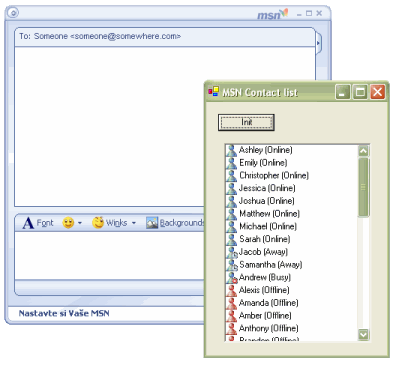Click the message text input area

tap(109, 255)
